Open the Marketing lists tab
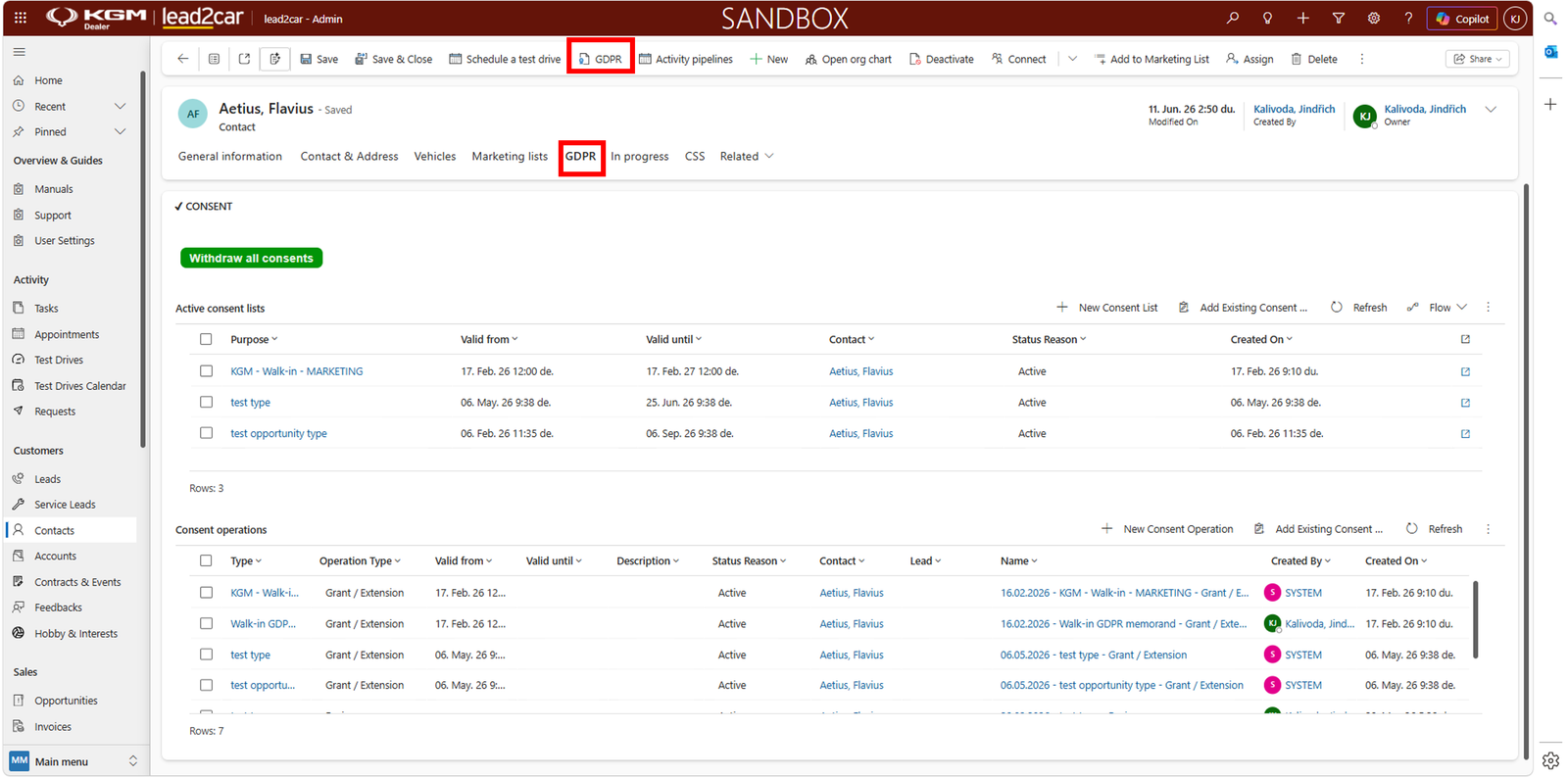1568x777 pixels. (x=510, y=156)
